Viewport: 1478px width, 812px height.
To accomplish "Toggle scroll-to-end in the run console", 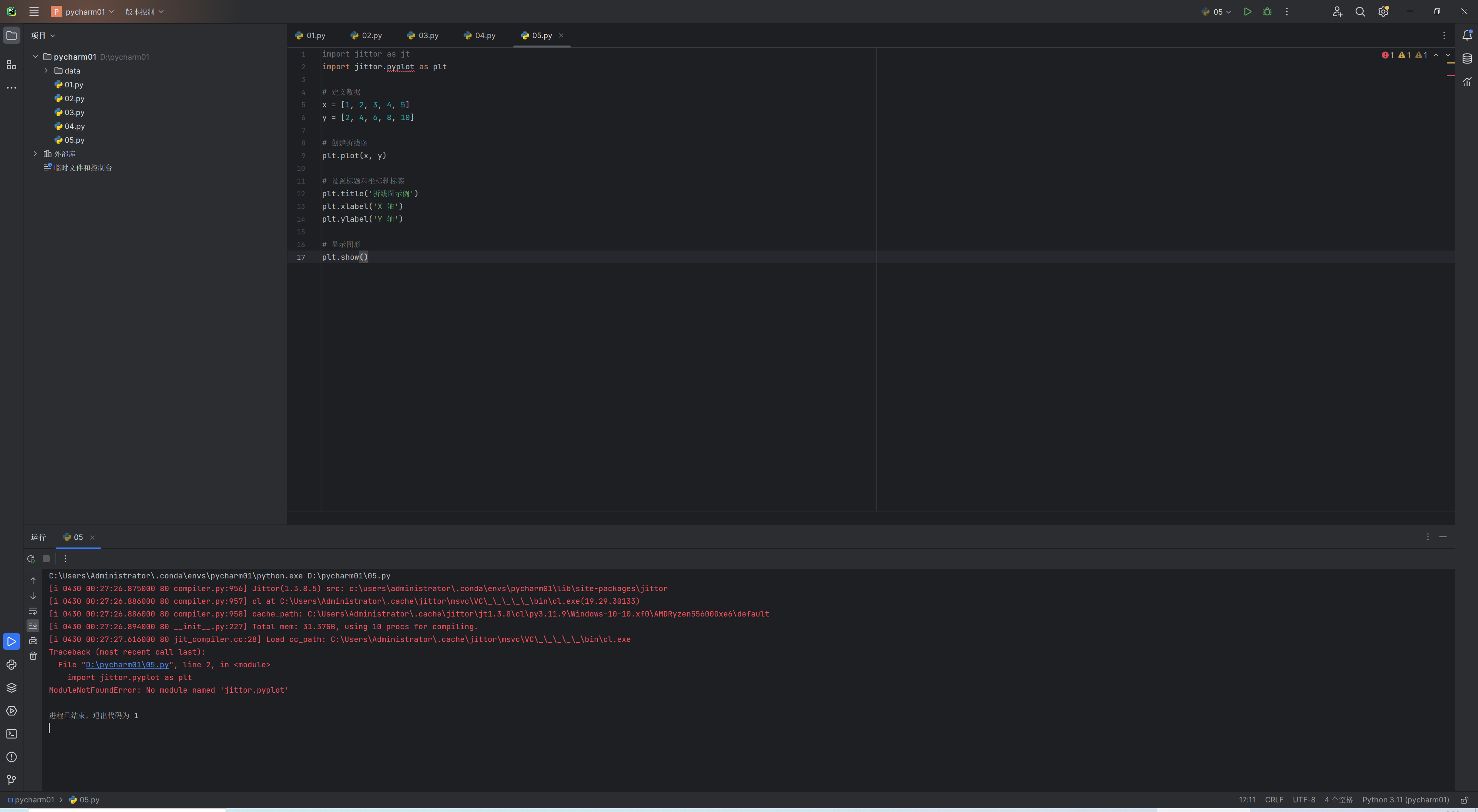I will click(x=33, y=625).
